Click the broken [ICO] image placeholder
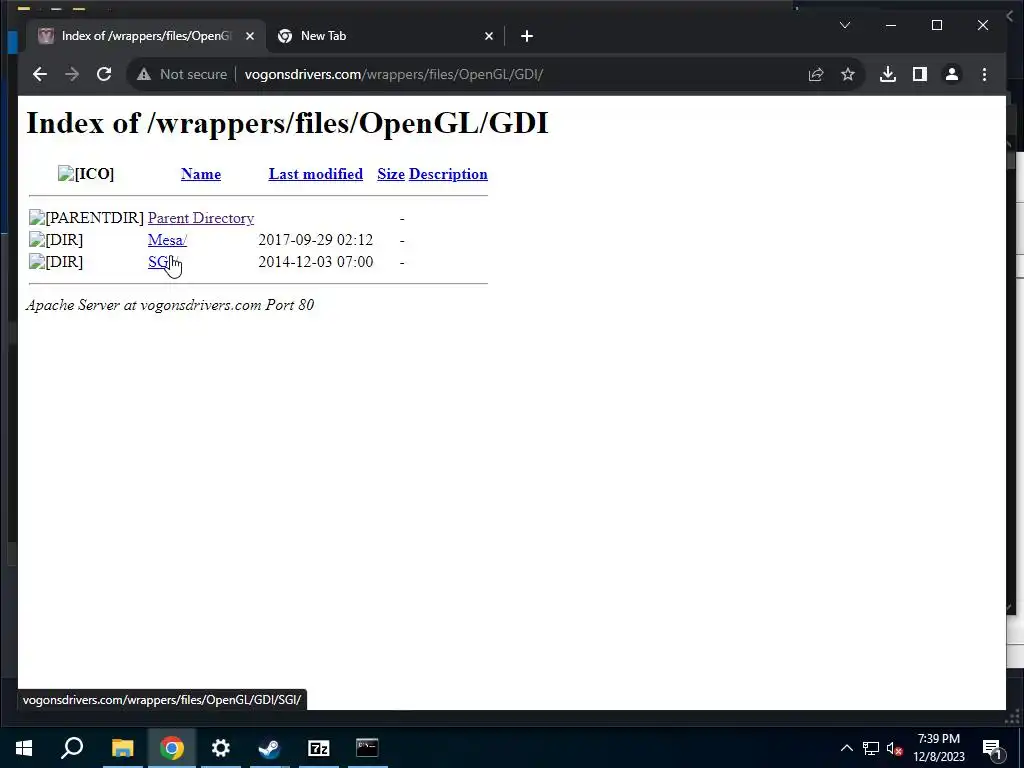This screenshot has height=768, width=1024. tap(86, 174)
